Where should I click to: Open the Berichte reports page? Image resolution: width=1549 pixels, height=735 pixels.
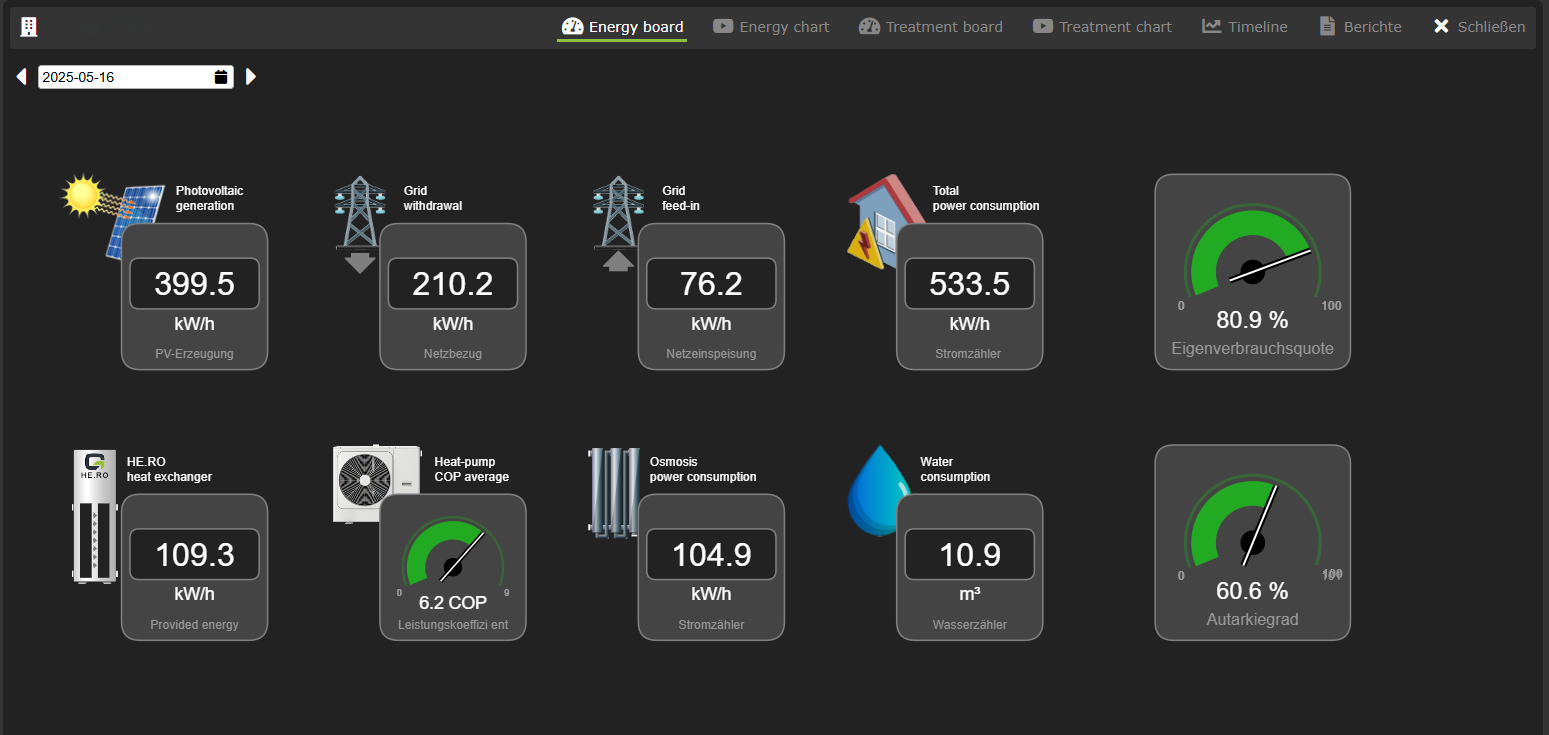point(1360,27)
